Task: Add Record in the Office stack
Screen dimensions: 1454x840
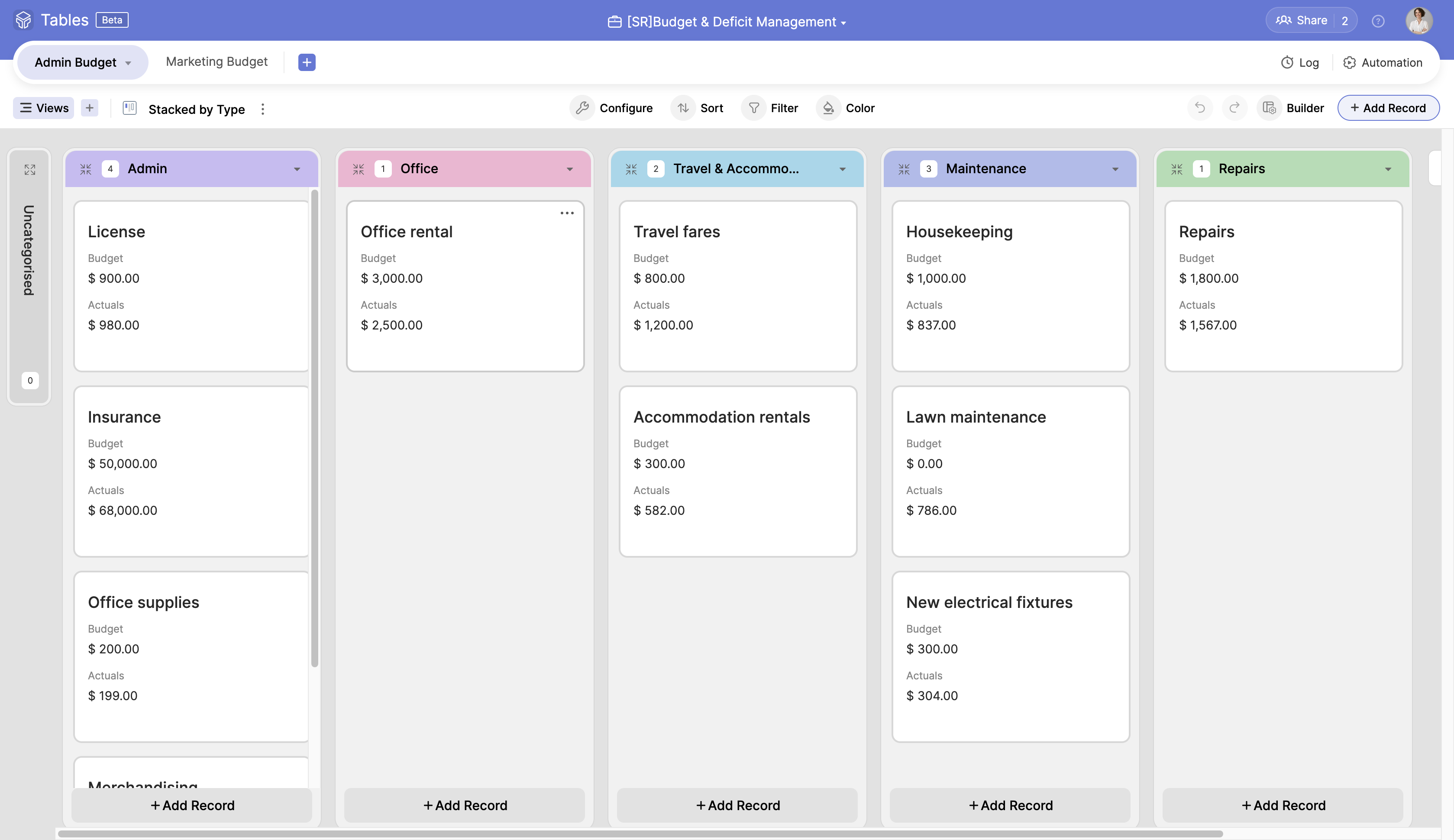Action: [x=465, y=805]
